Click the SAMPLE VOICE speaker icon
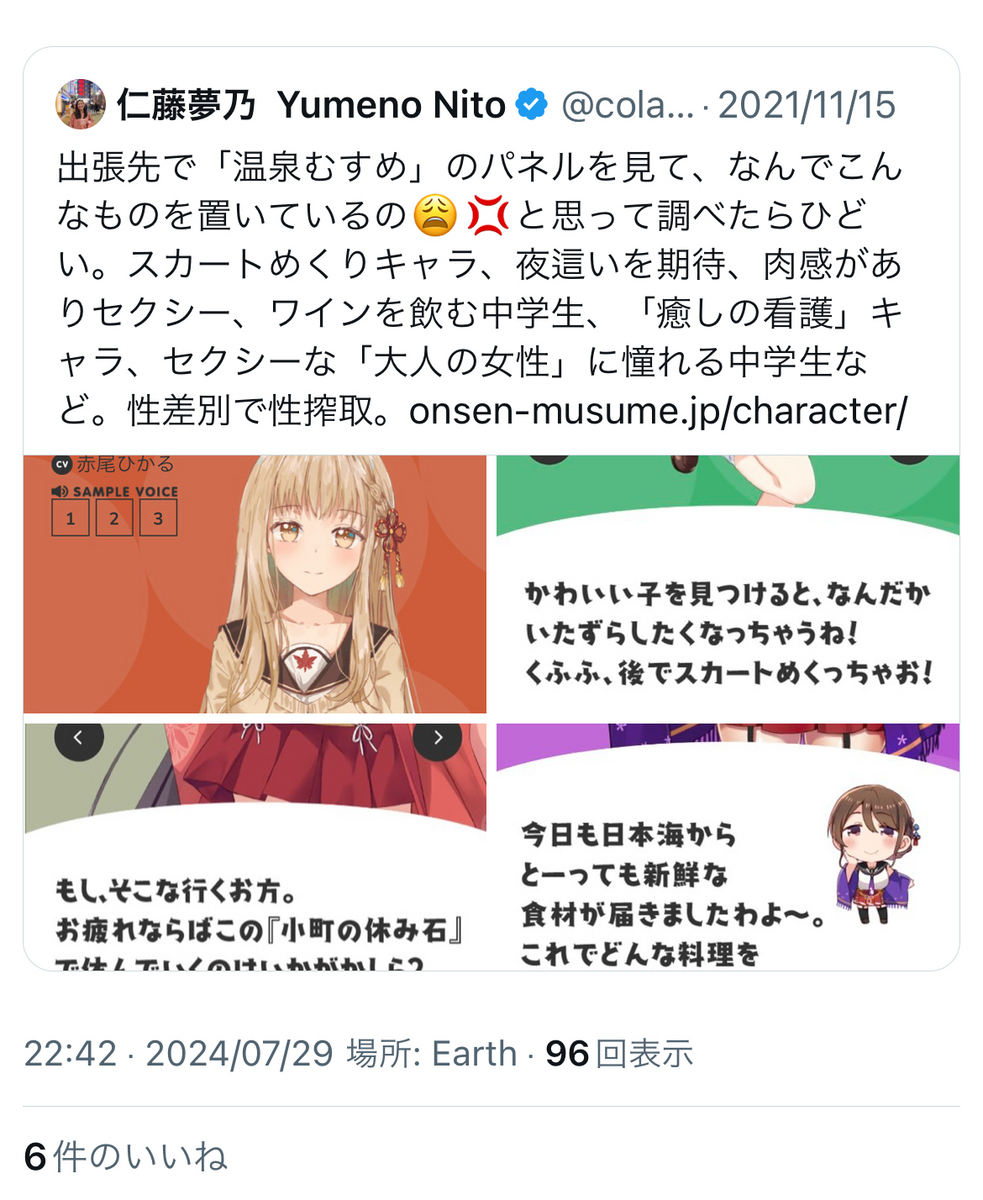983x1200 pixels. (60, 491)
